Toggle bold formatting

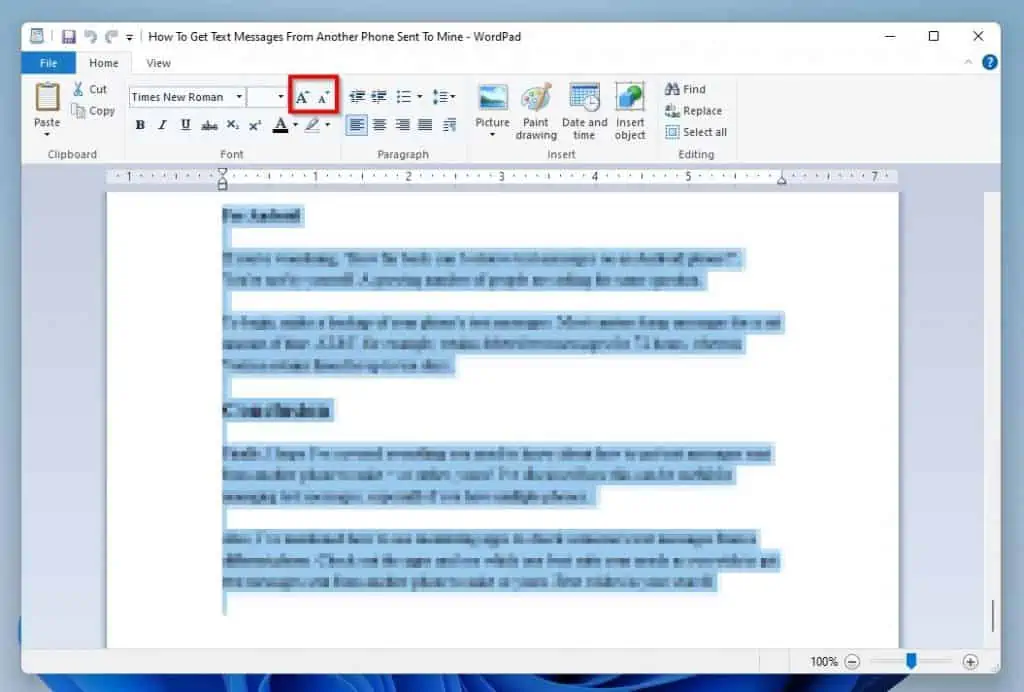(x=140, y=125)
